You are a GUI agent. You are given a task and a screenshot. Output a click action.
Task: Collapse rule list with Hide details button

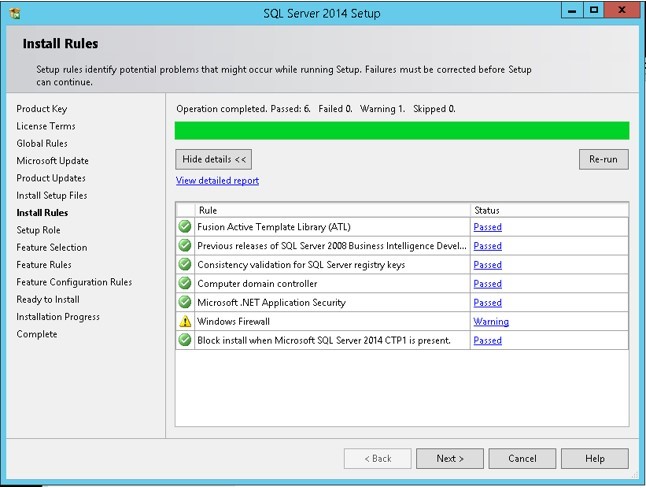coord(213,159)
